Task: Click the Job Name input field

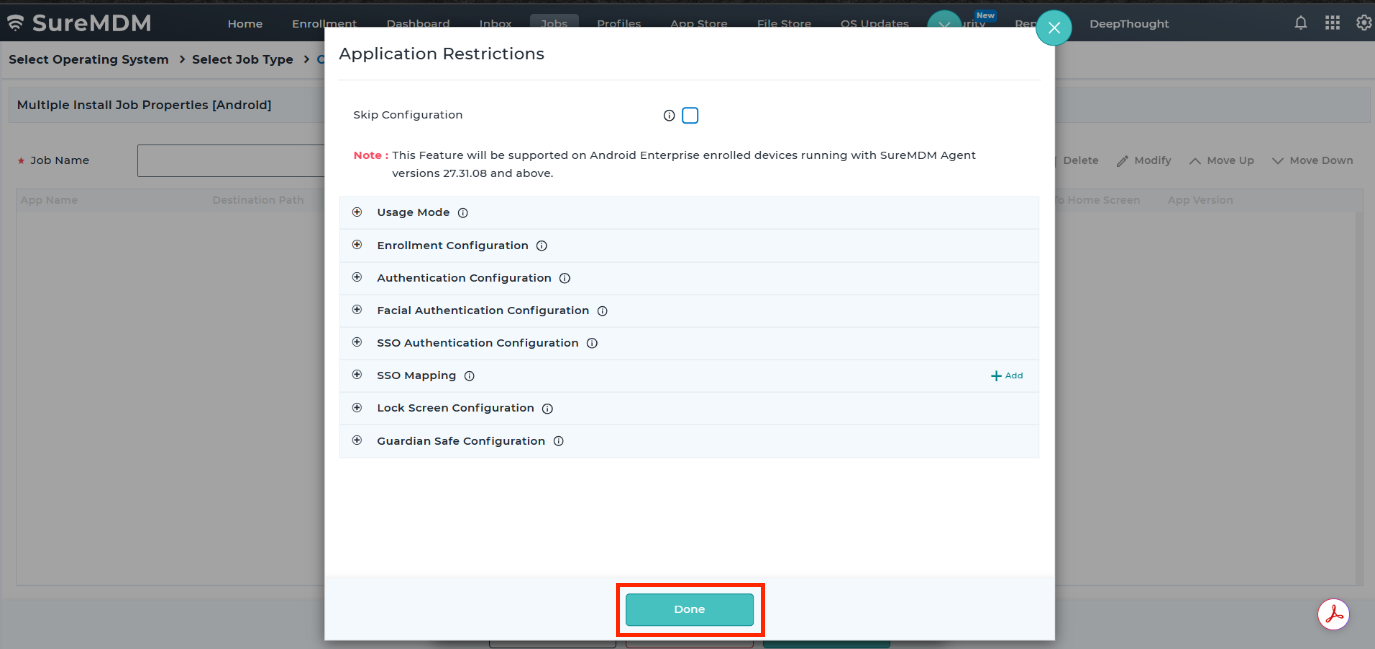Action: tap(231, 161)
